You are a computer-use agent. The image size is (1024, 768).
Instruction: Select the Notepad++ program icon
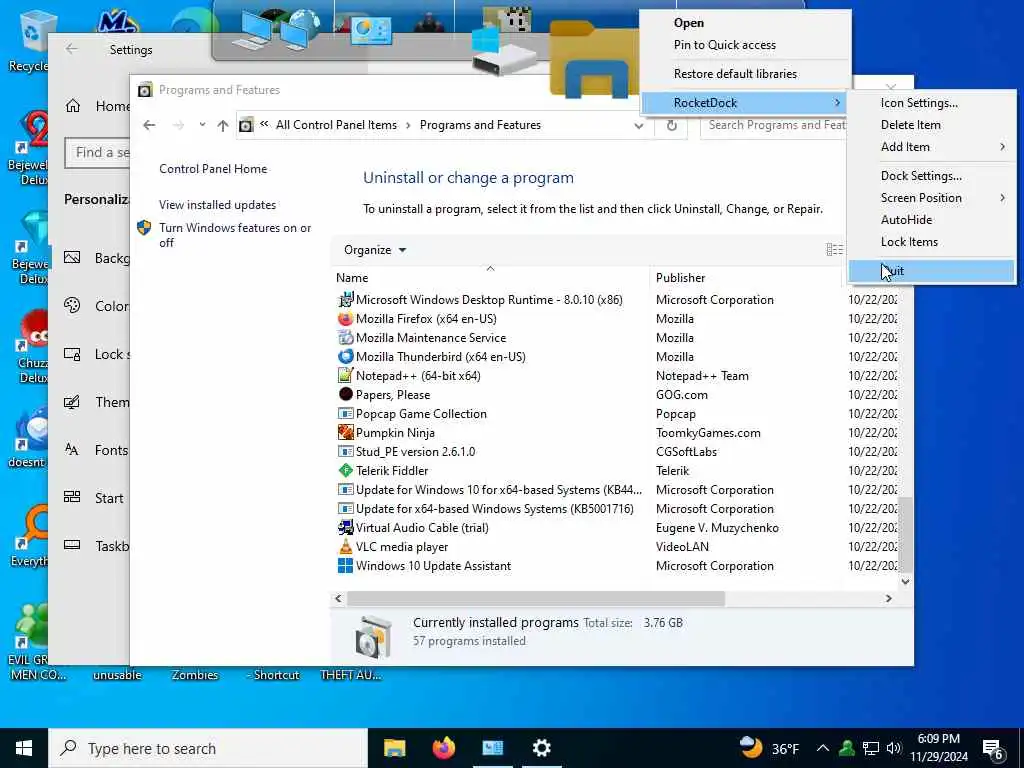point(345,376)
